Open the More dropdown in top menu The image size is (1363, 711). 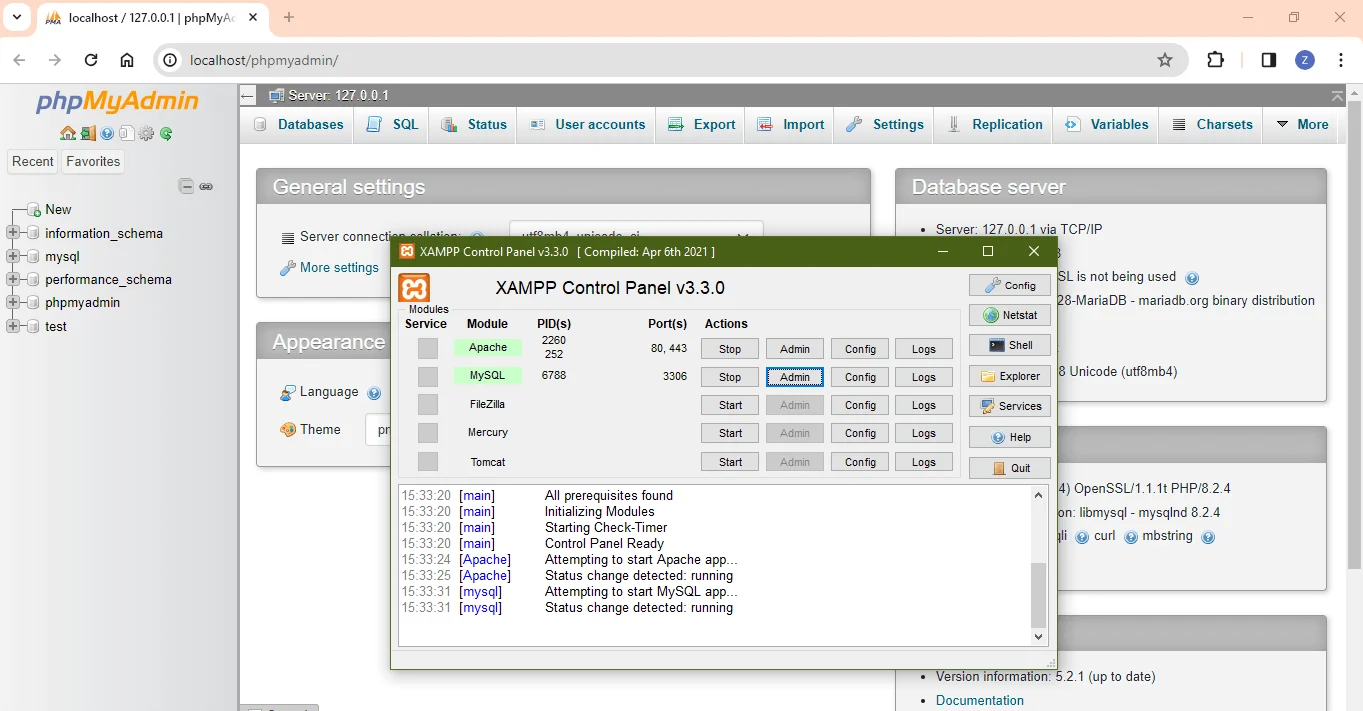pyautogui.click(x=1302, y=125)
